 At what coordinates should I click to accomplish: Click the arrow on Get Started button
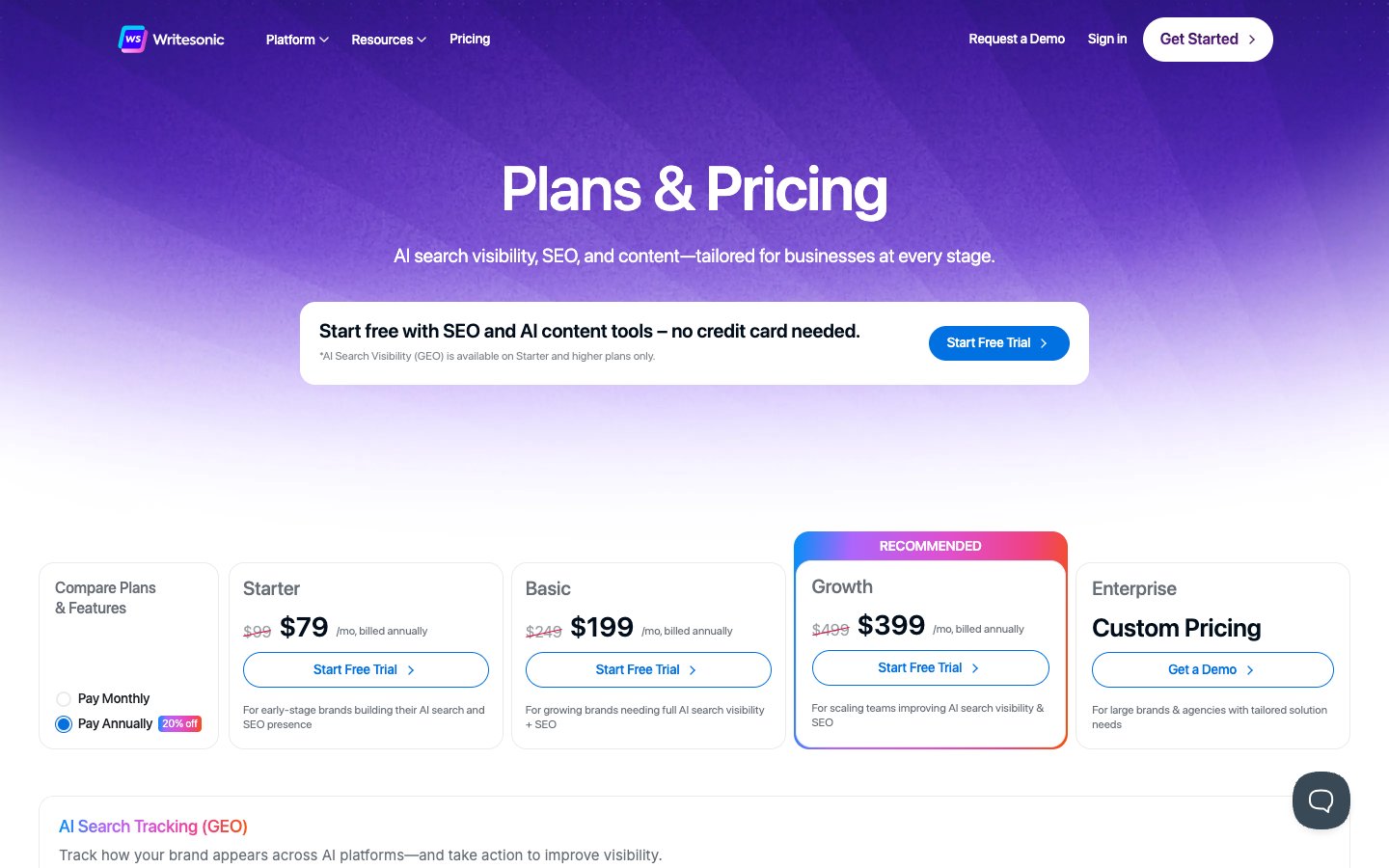pyautogui.click(x=1252, y=40)
